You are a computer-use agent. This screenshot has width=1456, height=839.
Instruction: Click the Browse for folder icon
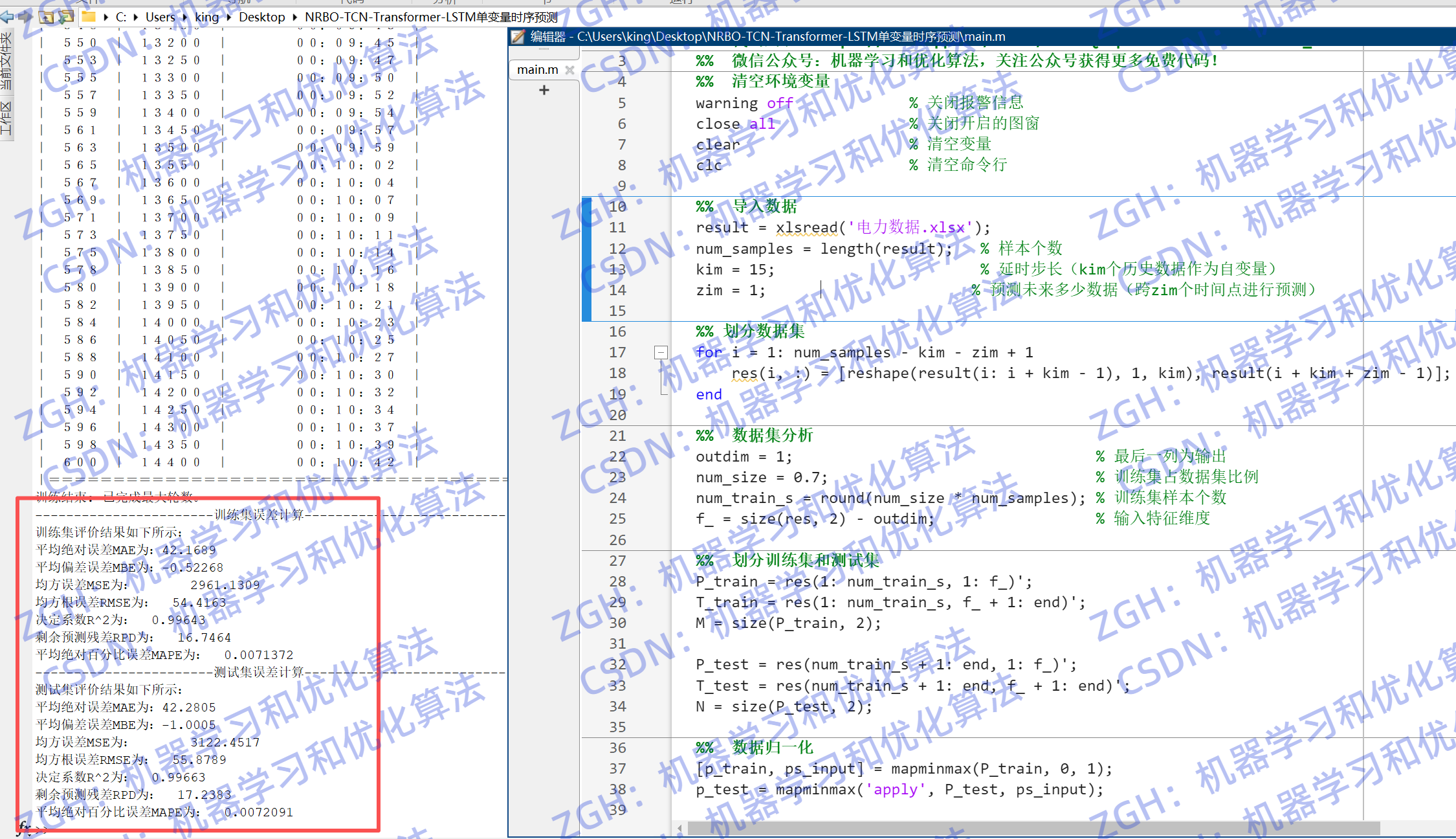(65, 17)
